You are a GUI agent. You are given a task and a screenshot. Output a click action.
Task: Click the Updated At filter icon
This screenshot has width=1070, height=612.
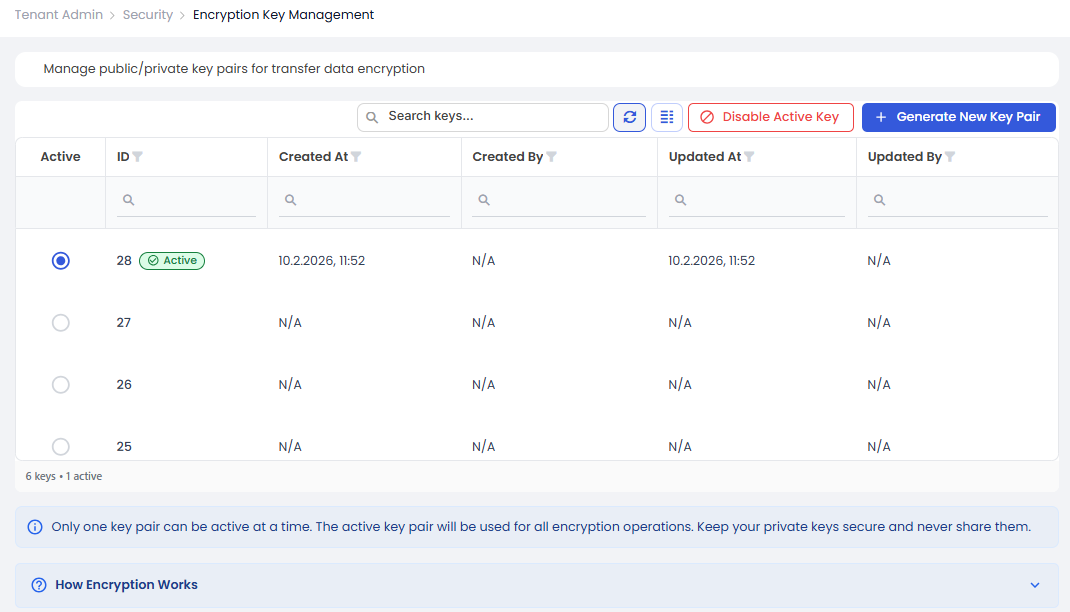749,157
